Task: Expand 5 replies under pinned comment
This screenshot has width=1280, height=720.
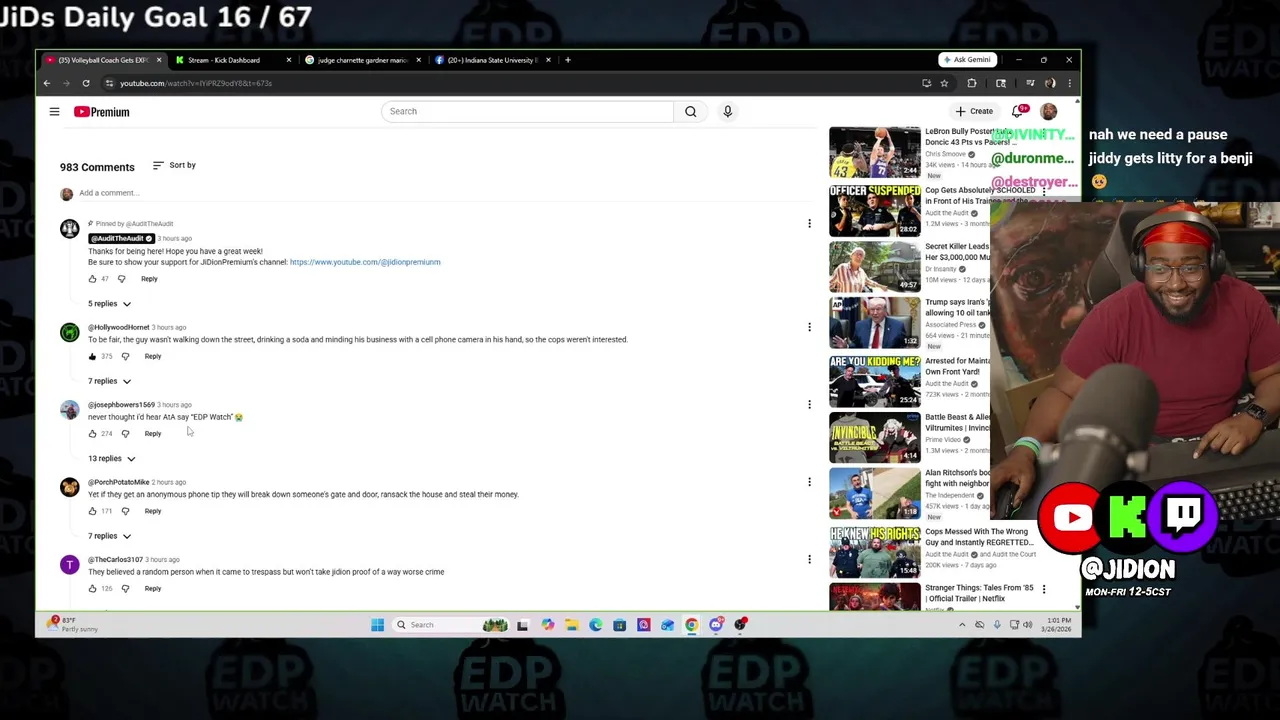Action: click(109, 303)
